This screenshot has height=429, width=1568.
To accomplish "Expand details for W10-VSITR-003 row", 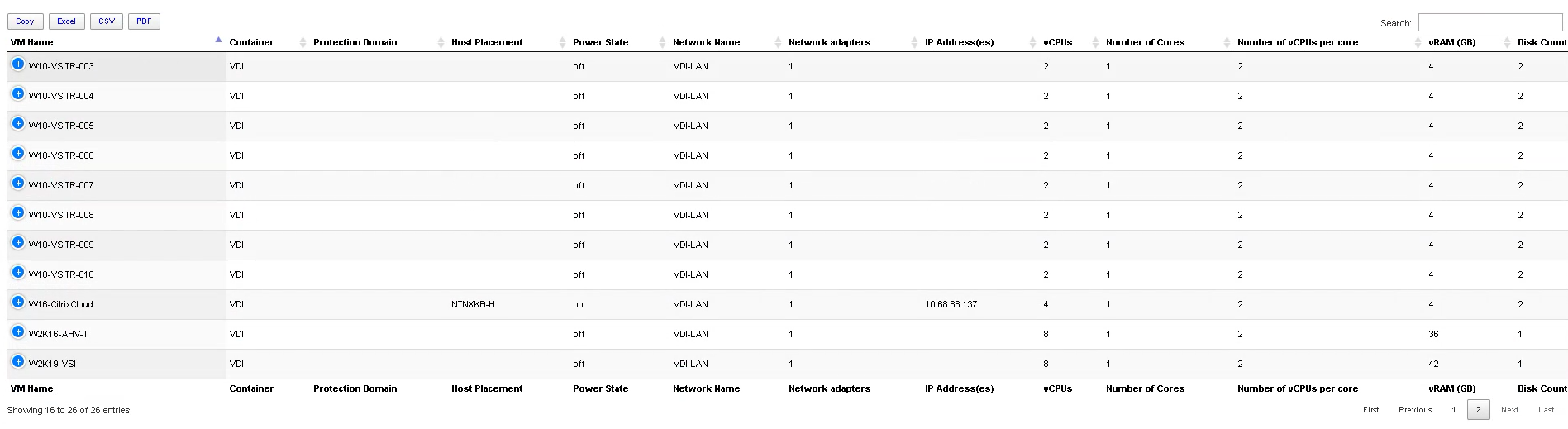I will pos(18,64).
